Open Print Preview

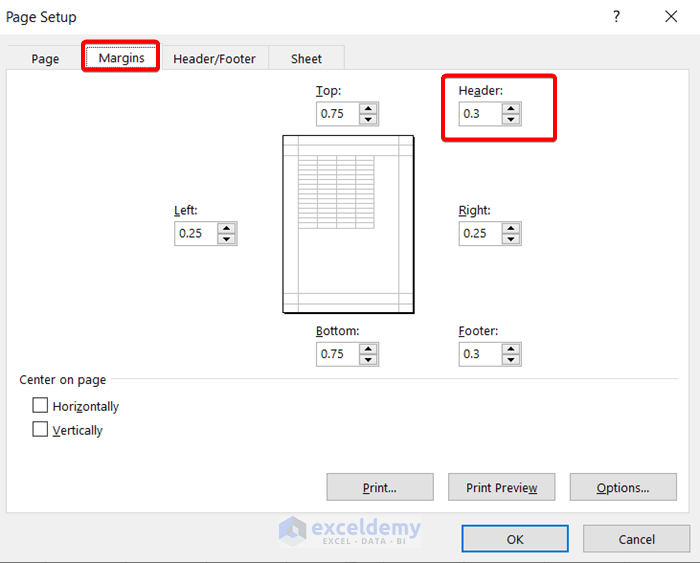[x=502, y=487]
